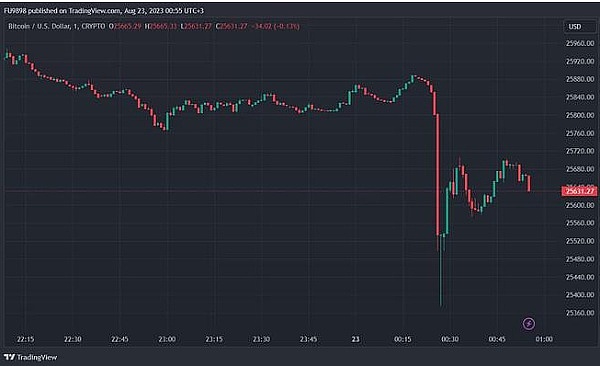Click the closing price C25631.27 value
The width and height of the screenshot is (600, 366).
pyautogui.click(x=232, y=26)
